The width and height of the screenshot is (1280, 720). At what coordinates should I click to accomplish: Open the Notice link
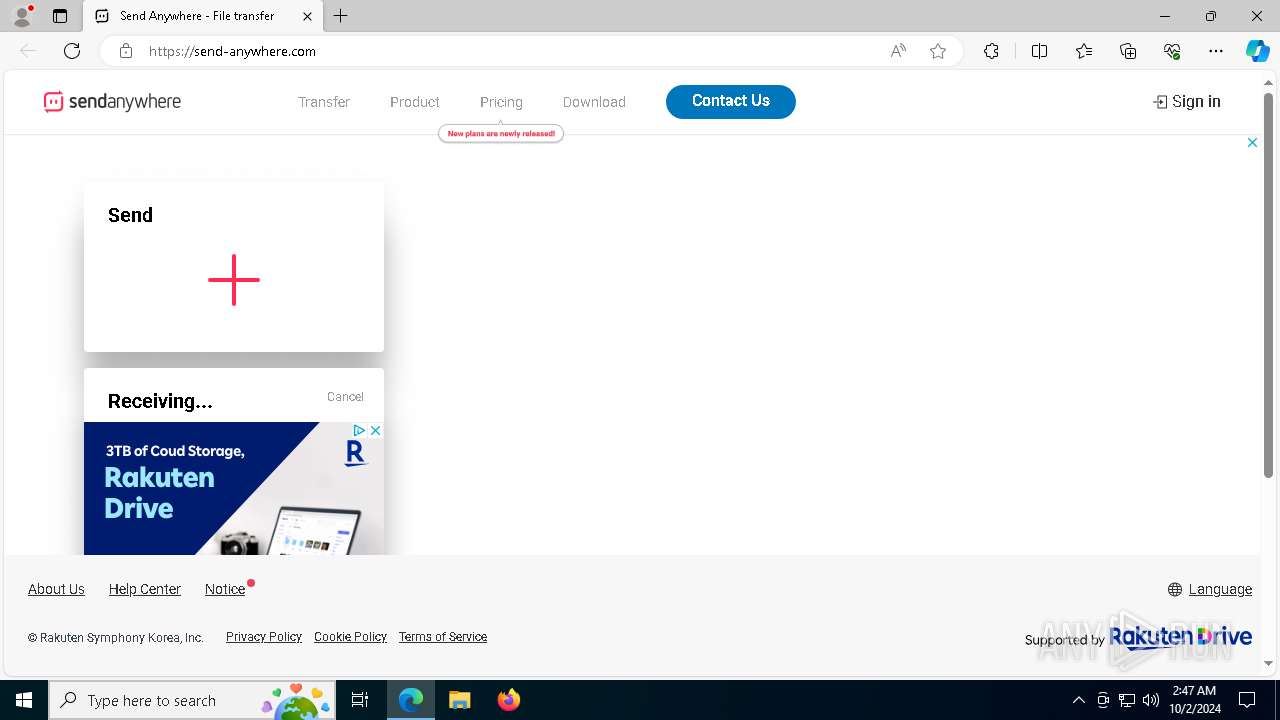(x=225, y=589)
